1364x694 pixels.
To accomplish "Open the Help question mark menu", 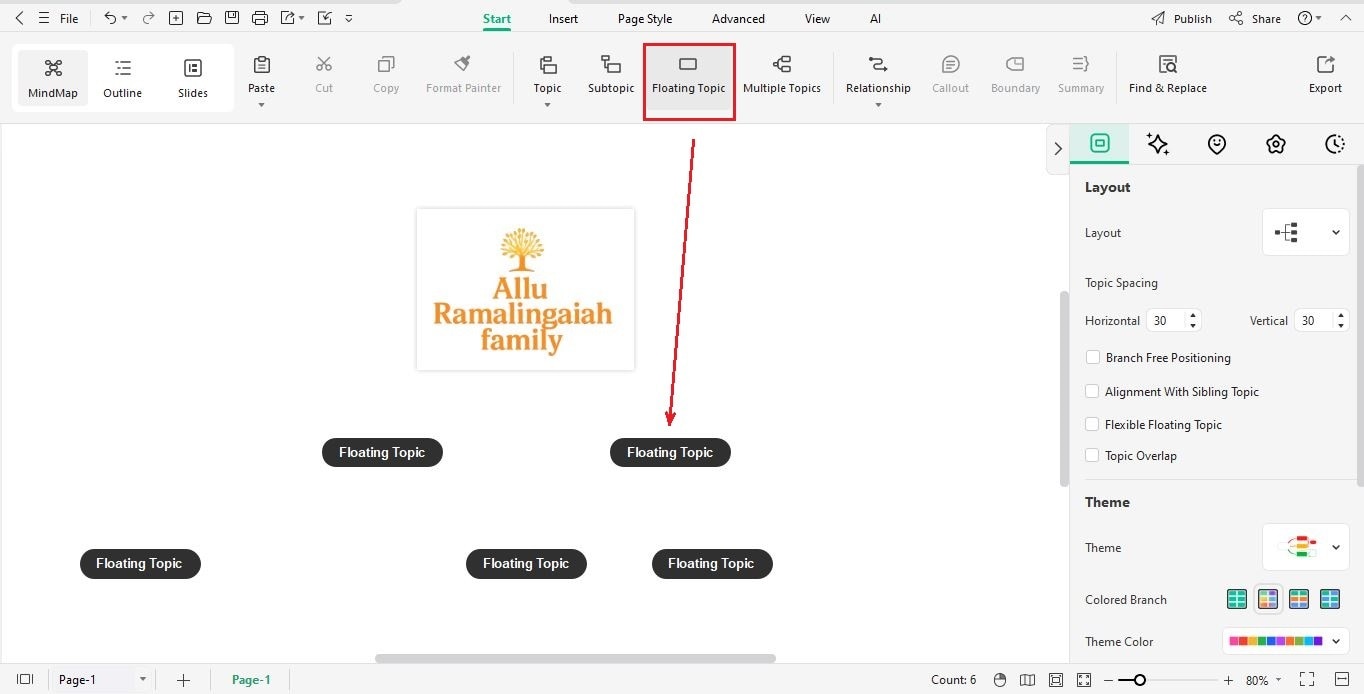I will coord(1309,18).
